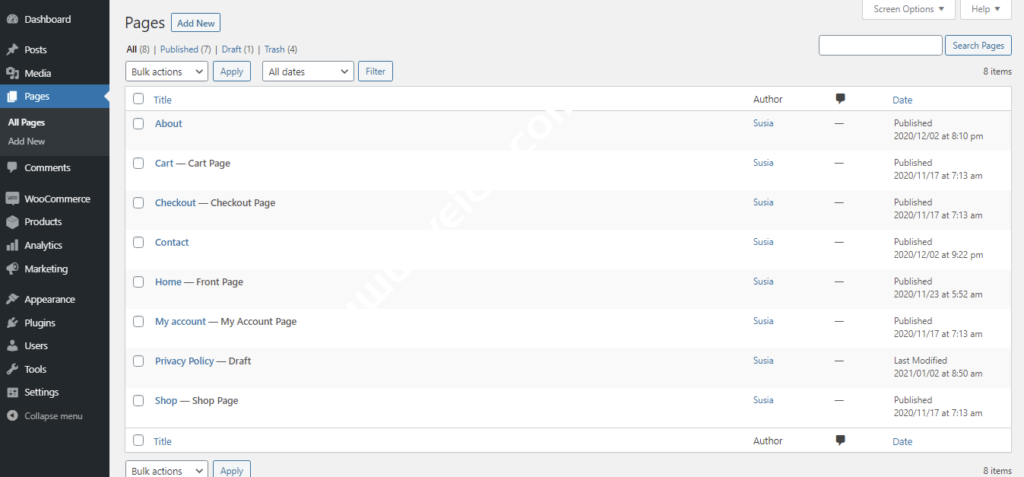Open the About page title link
The height and width of the screenshot is (477, 1024).
pyautogui.click(x=168, y=123)
